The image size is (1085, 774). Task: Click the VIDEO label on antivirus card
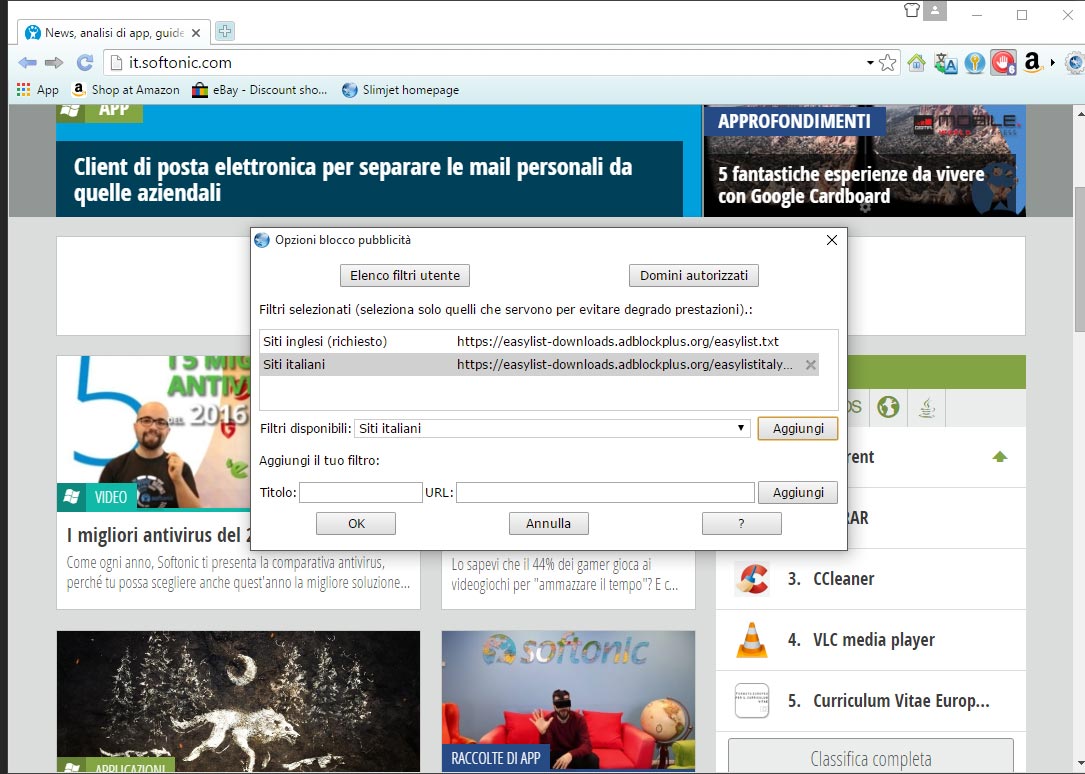point(110,497)
